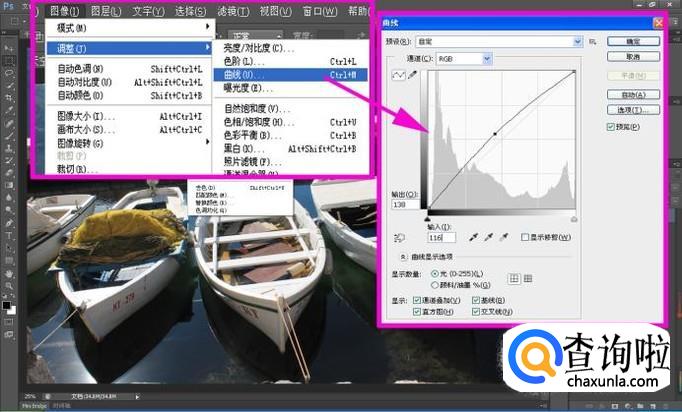Click the simple grid icon in Curves
The width and height of the screenshot is (682, 412).
tap(514, 279)
